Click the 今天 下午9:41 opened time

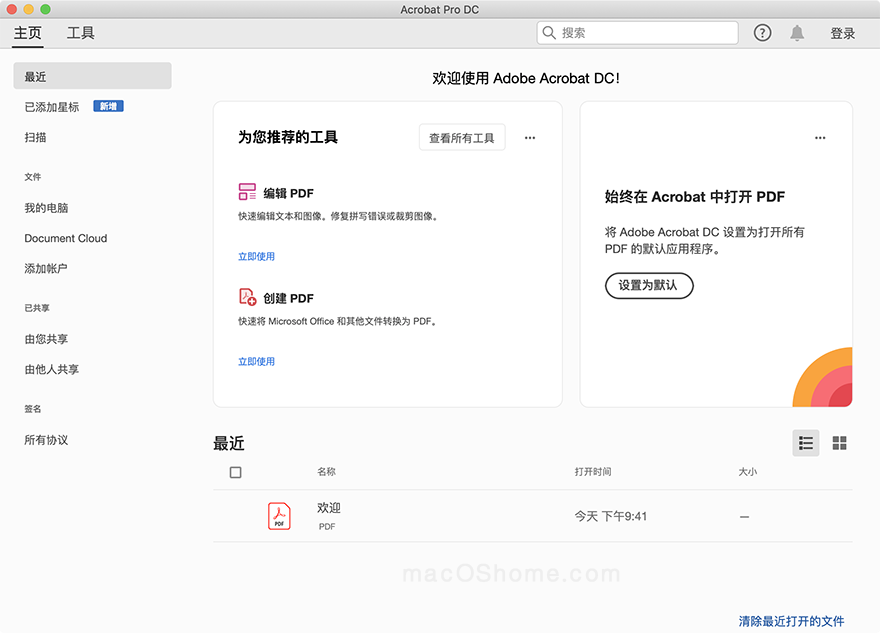click(611, 516)
